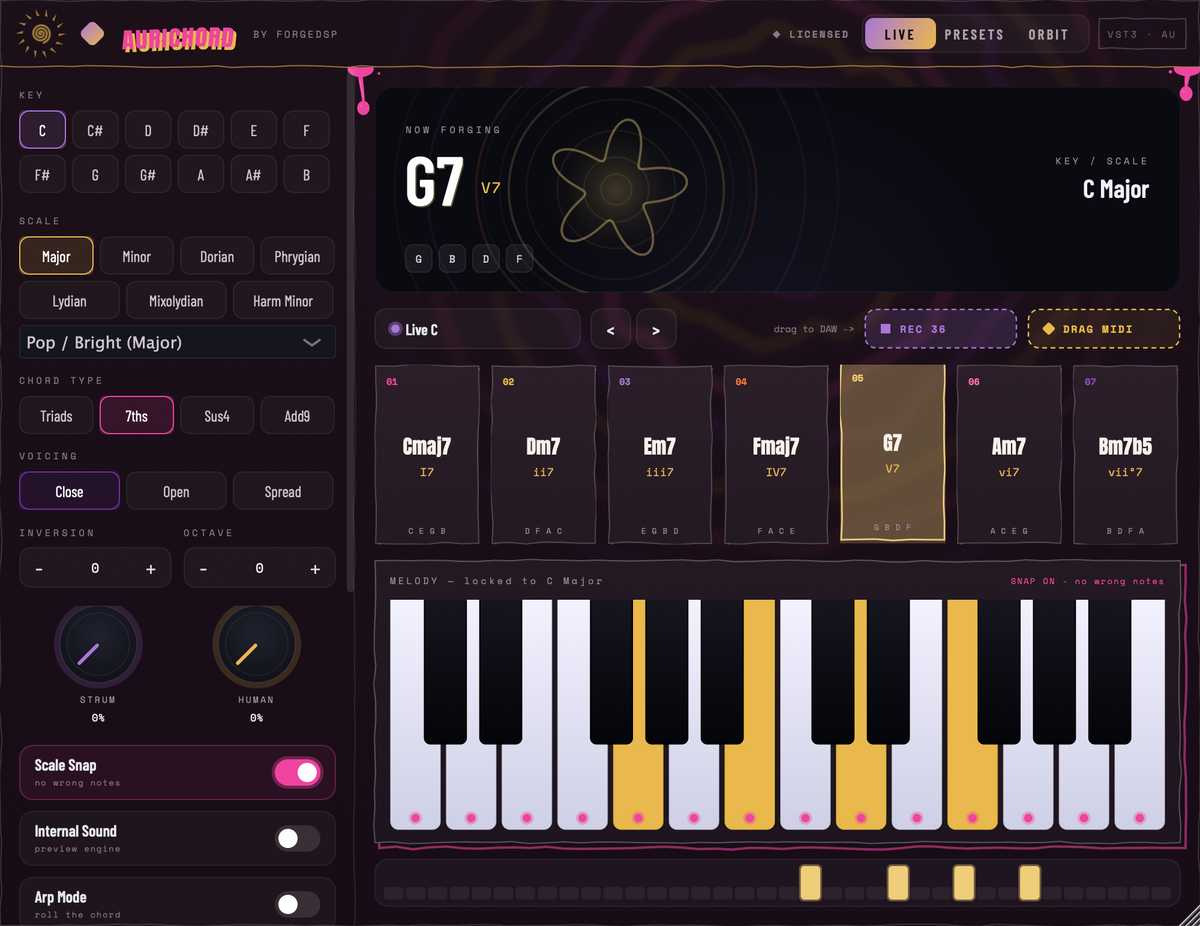Select the Minor scale
Viewport: 1200px width, 926px height.
coord(136,256)
